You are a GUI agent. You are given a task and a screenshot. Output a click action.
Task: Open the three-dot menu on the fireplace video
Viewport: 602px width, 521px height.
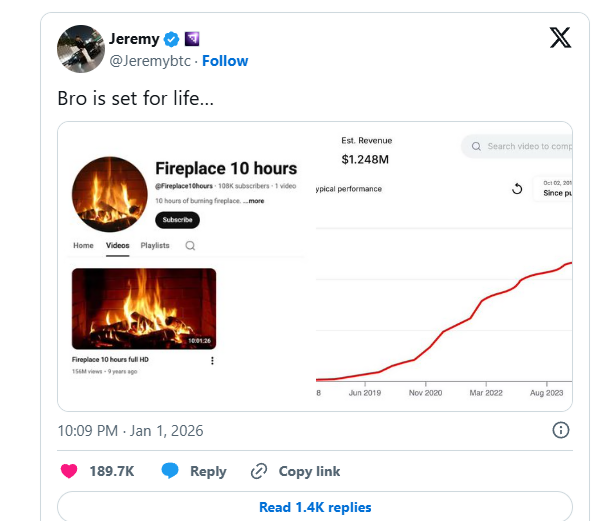pos(212,361)
